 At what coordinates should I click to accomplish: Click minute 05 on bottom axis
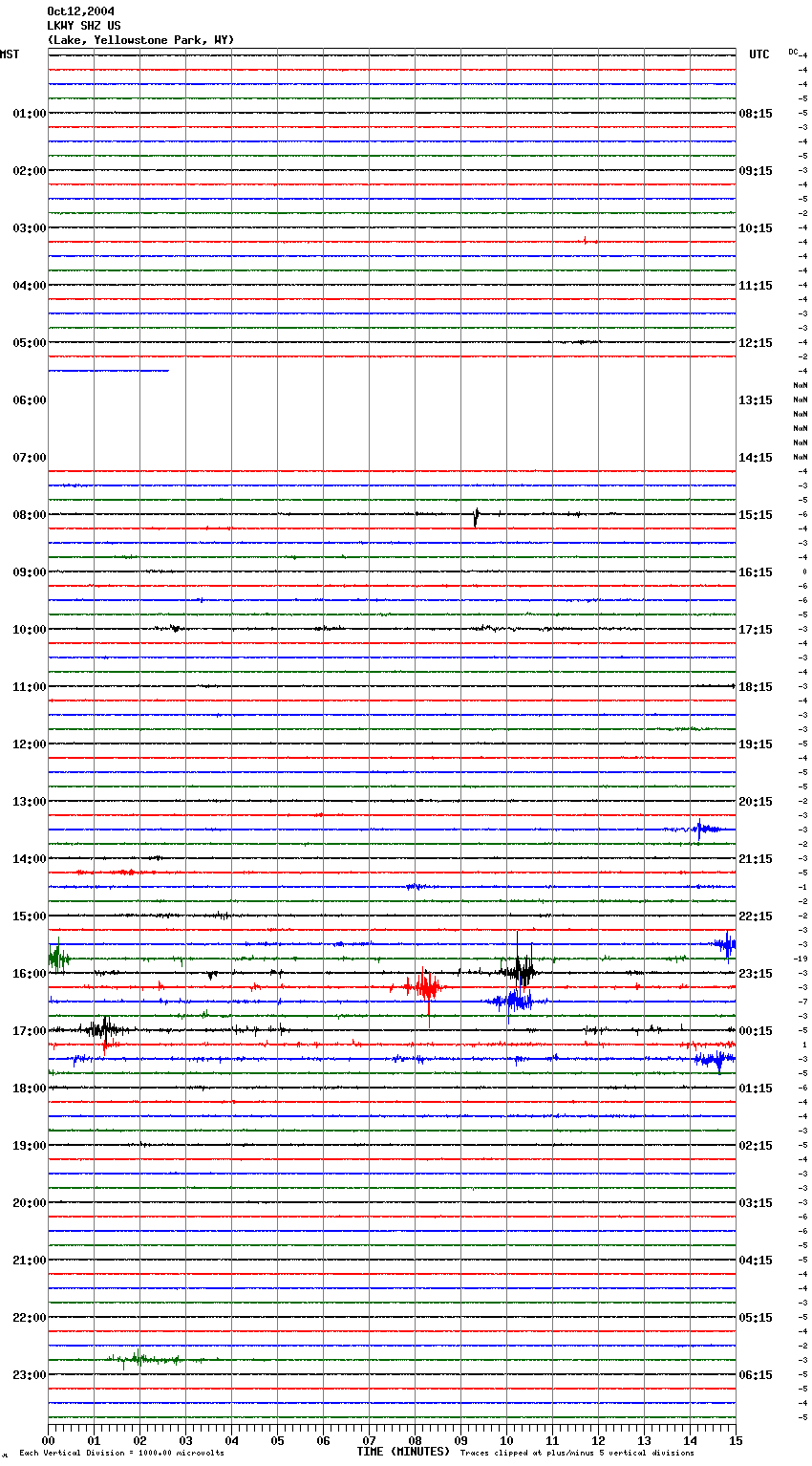pyautogui.click(x=277, y=1440)
